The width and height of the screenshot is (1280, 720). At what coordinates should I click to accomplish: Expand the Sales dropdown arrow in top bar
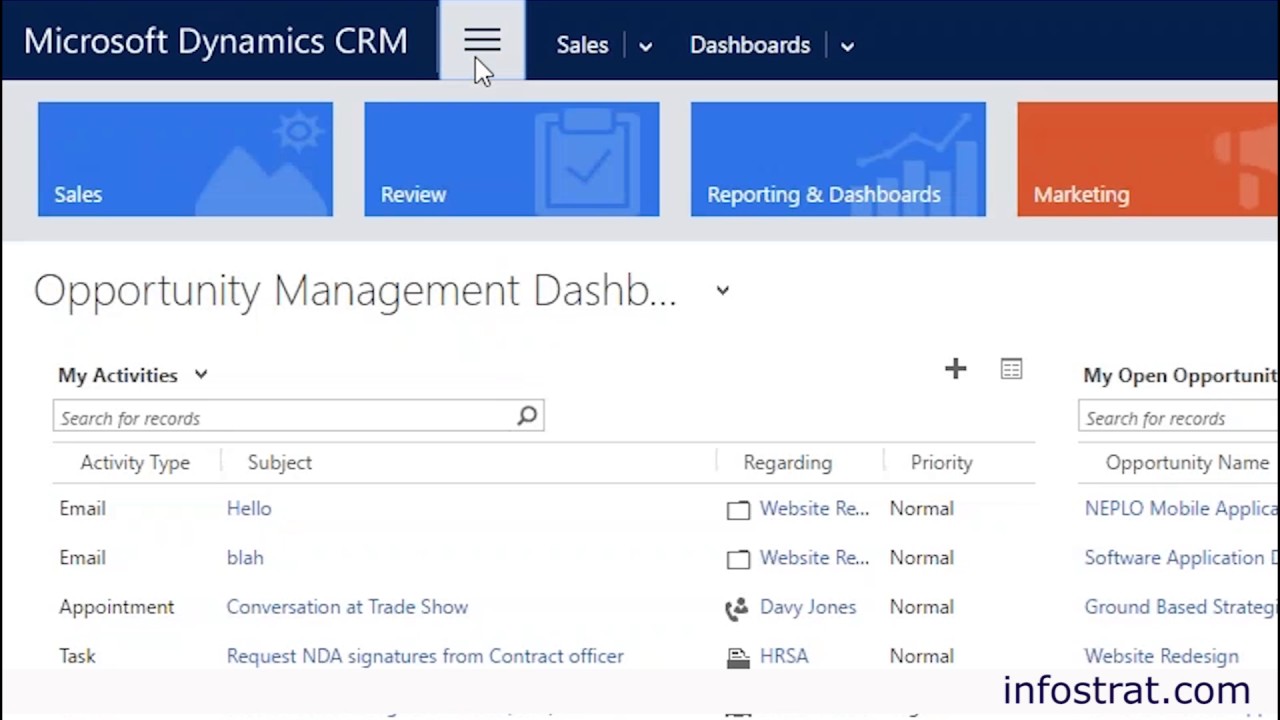645,46
